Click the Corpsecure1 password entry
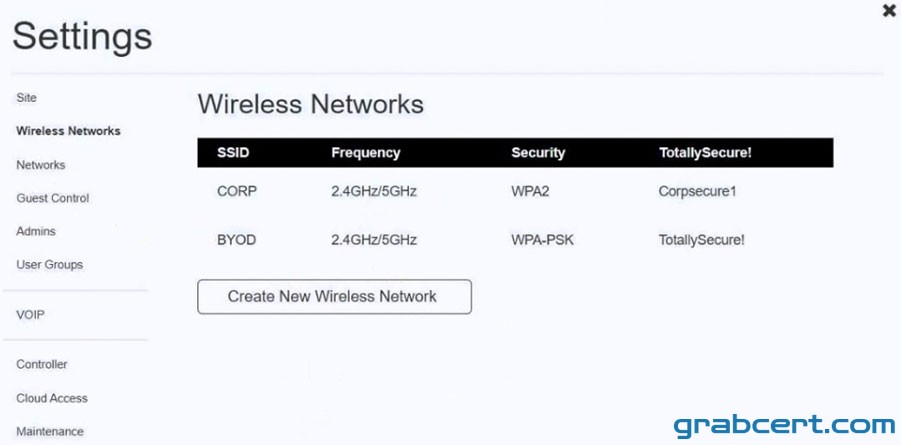901x445 pixels. [697, 191]
